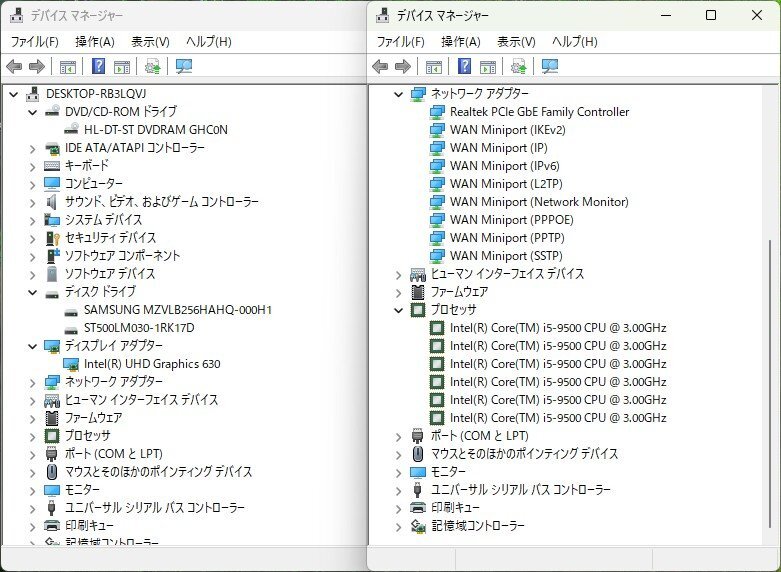Minimize the right Device Manager window
The width and height of the screenshot is (781, 572).
pyautogui.click(x=666, y=15)
